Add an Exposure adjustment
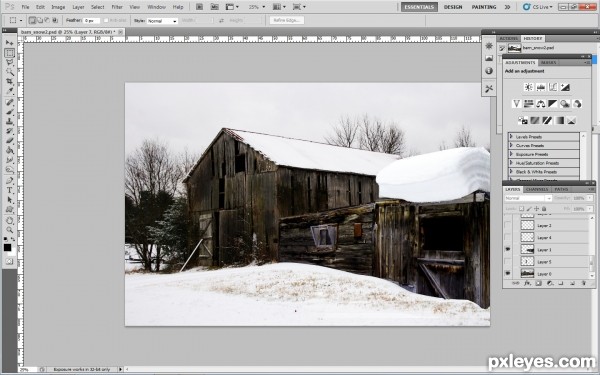The height and width of the screenshot is (375, 600). pyautogui.click(x=565, y=87)
